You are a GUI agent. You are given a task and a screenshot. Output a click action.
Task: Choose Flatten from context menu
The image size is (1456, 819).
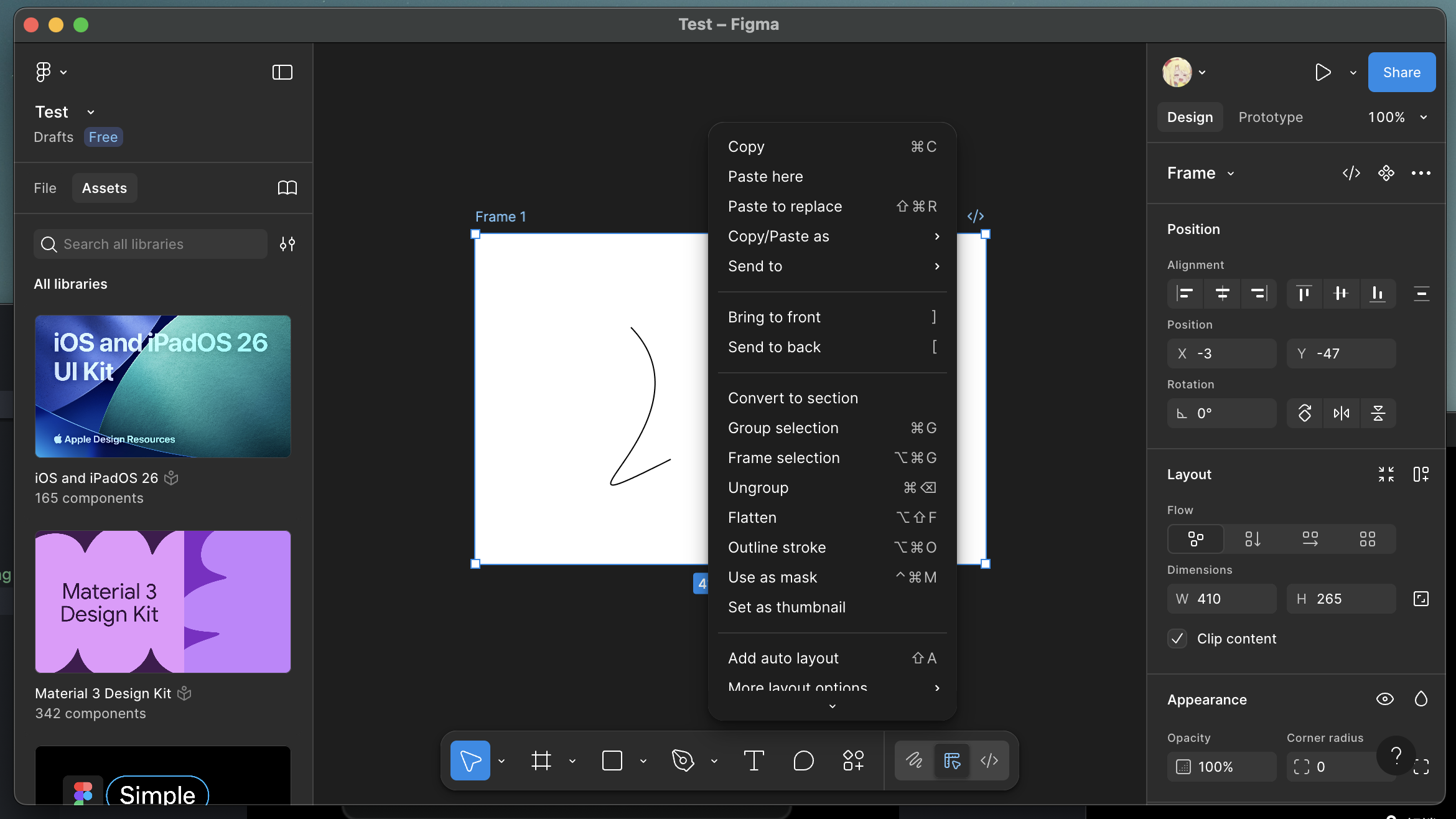tap(752, 518)
